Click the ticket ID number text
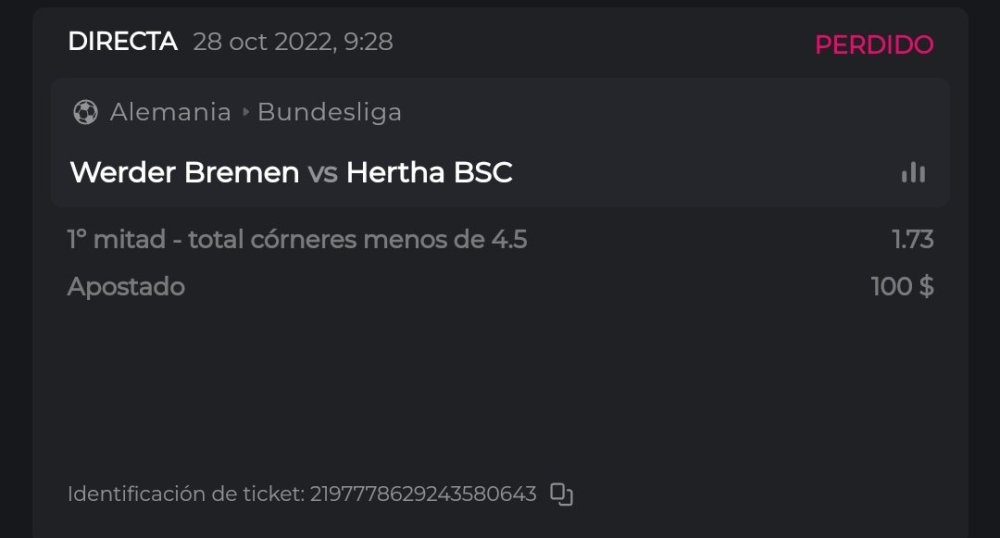 click(x=423, y=494)
